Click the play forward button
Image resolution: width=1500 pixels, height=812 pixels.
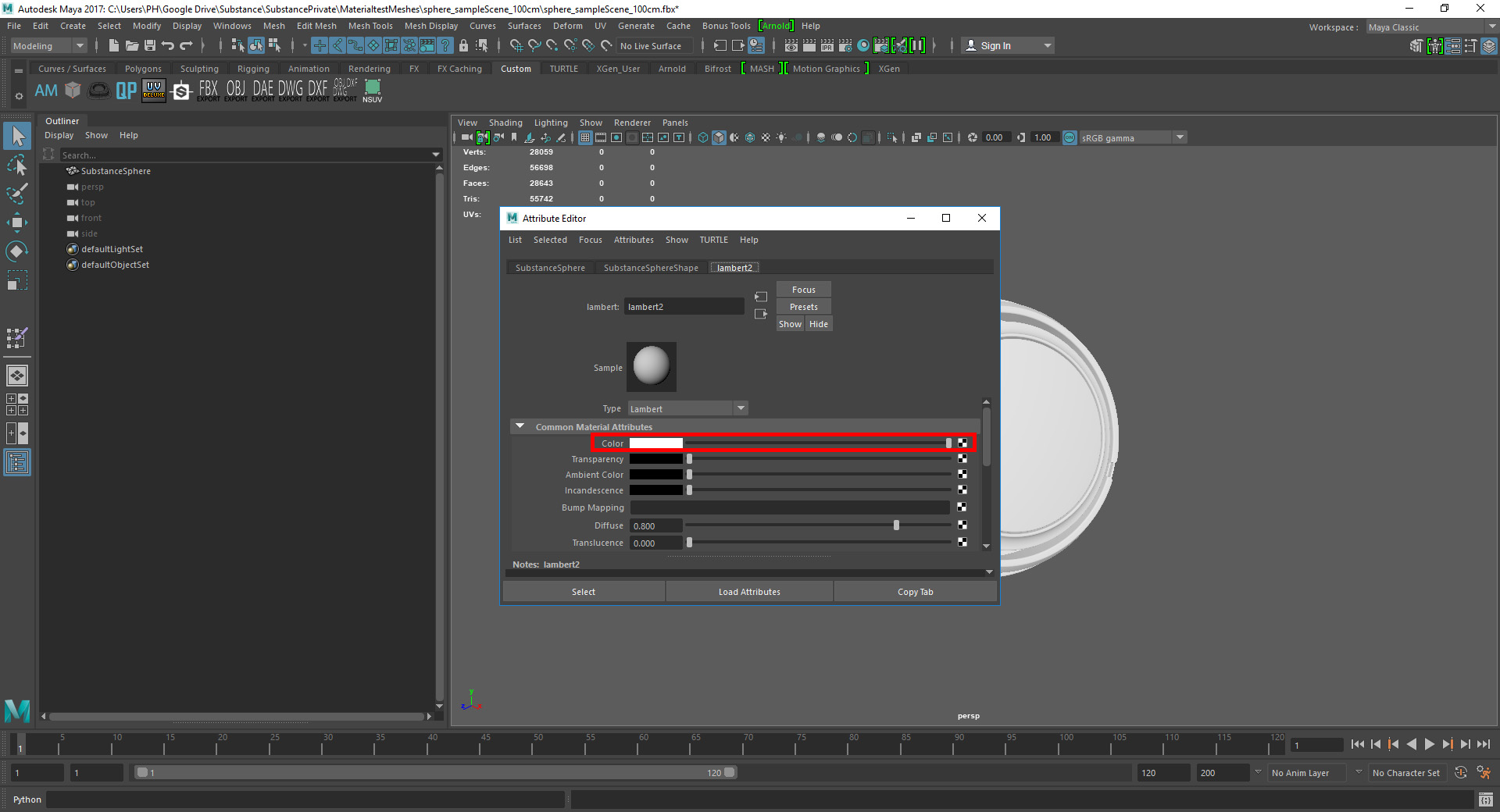tap(1429, 745)
